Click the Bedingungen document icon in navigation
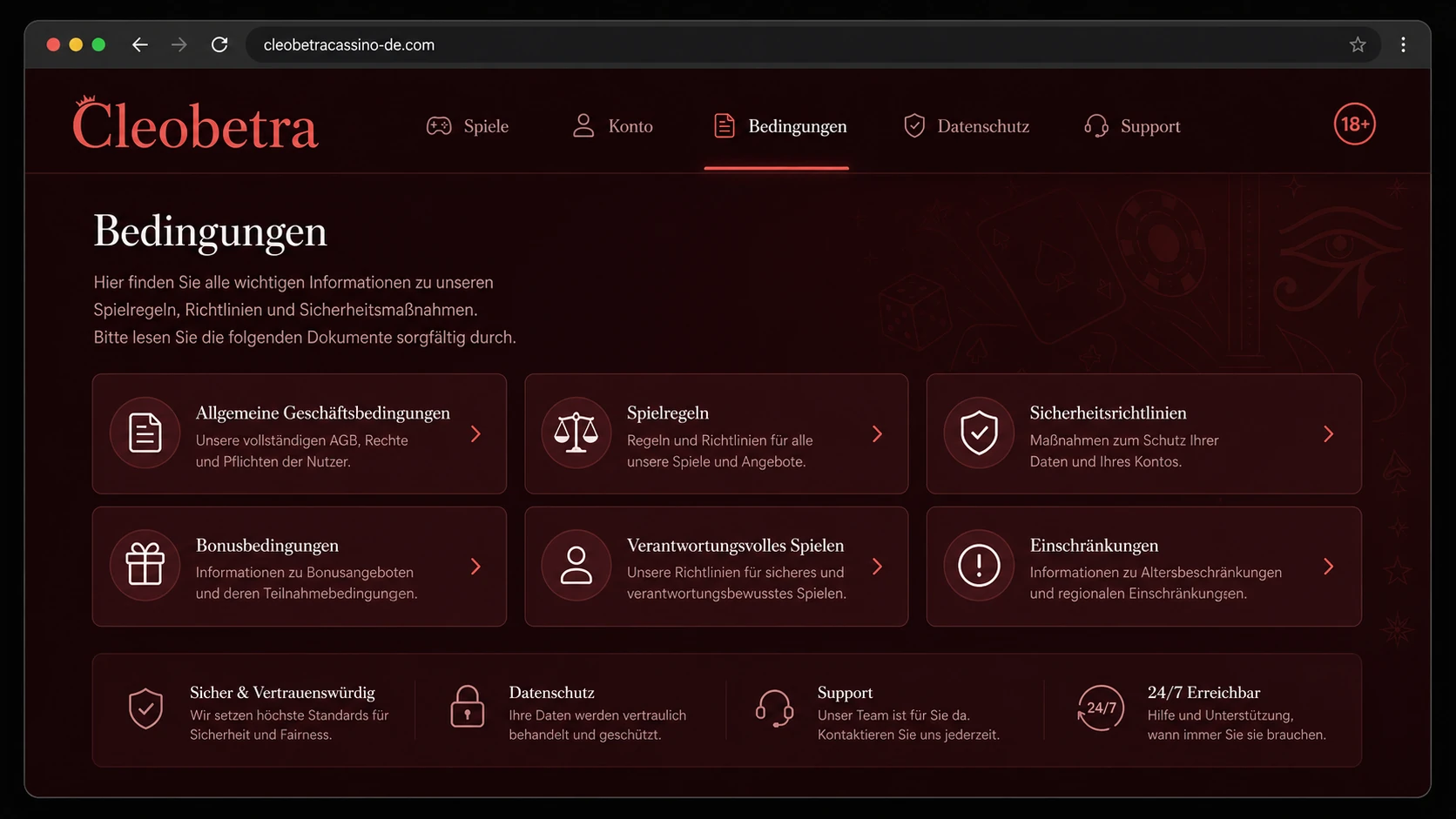Image resolution: width=1456 pixels, height=819 pixels. [x=725, y=126]
